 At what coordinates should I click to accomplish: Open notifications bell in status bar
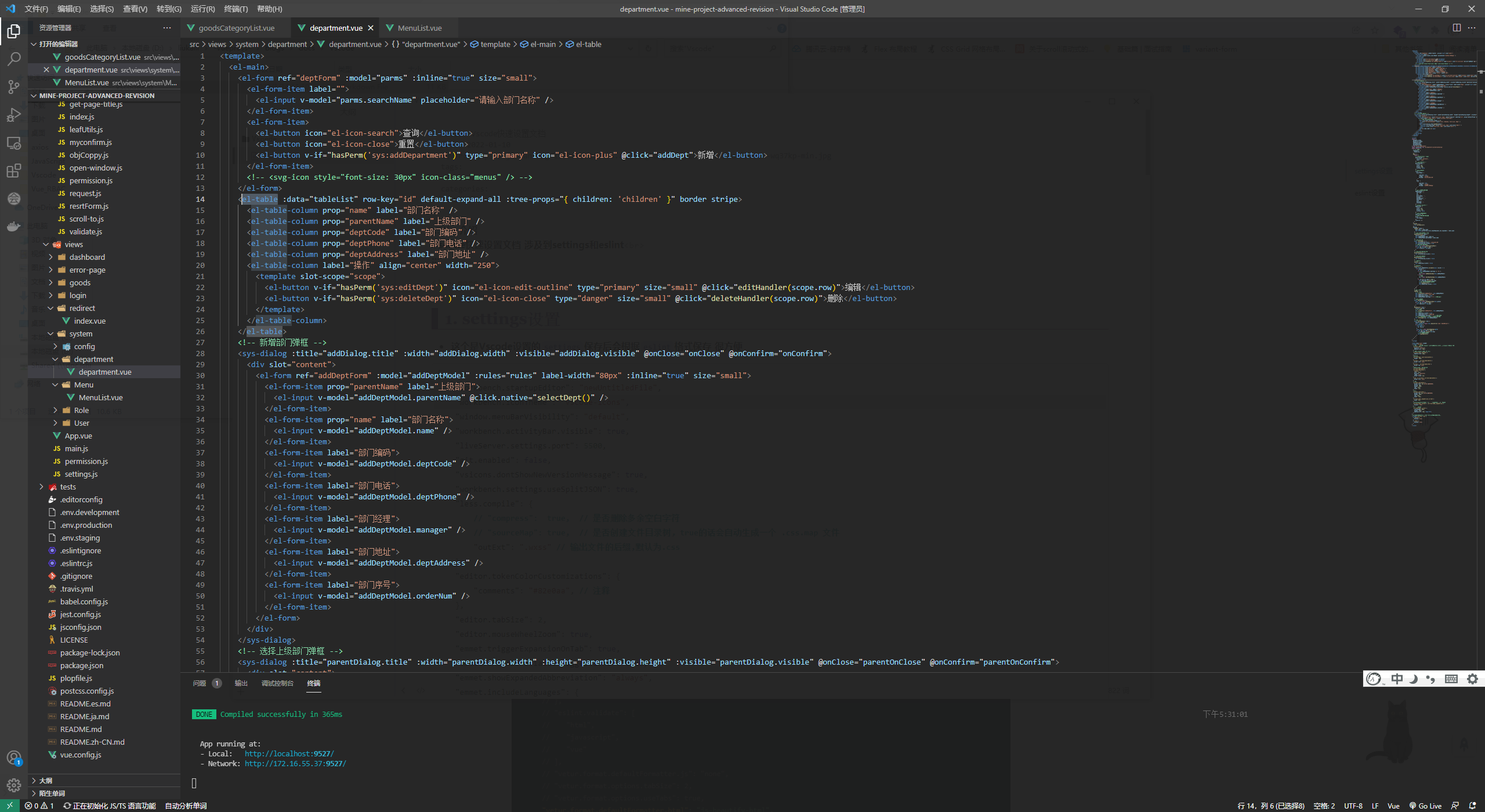click(1472, 806)
